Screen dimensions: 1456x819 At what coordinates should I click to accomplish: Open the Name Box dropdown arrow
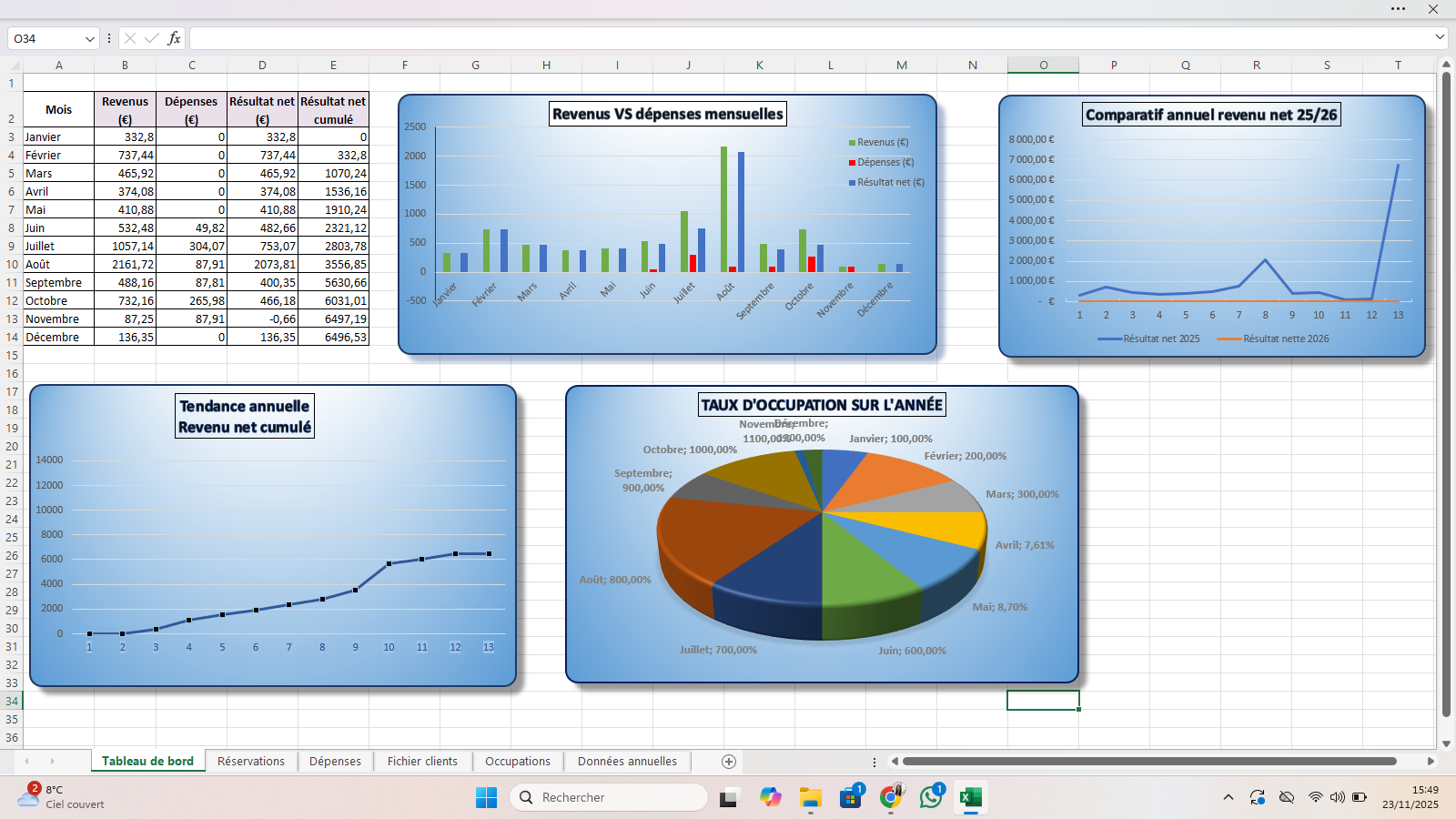coord(89,39)
